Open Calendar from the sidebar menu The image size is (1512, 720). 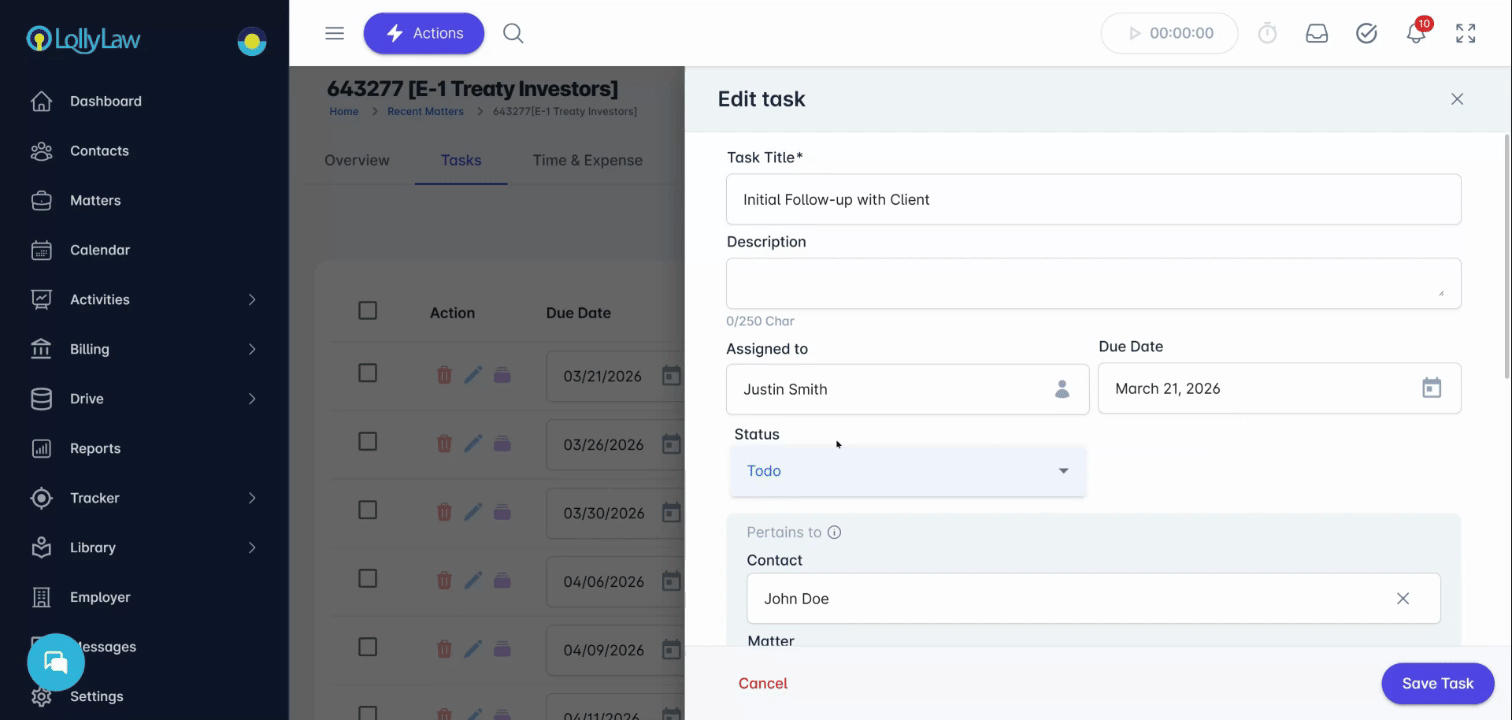pos(100,250)
